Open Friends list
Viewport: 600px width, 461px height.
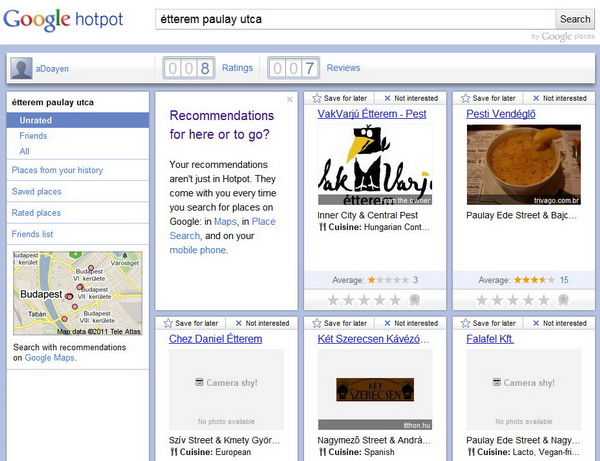click(32, 234)
